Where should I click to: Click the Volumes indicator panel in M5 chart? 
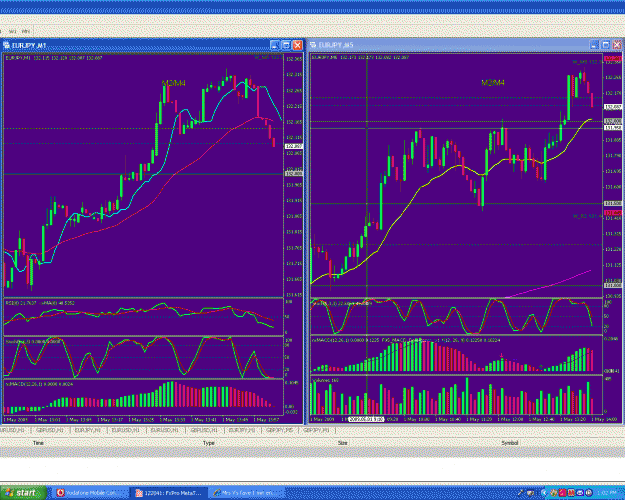(x=456, y=395)
